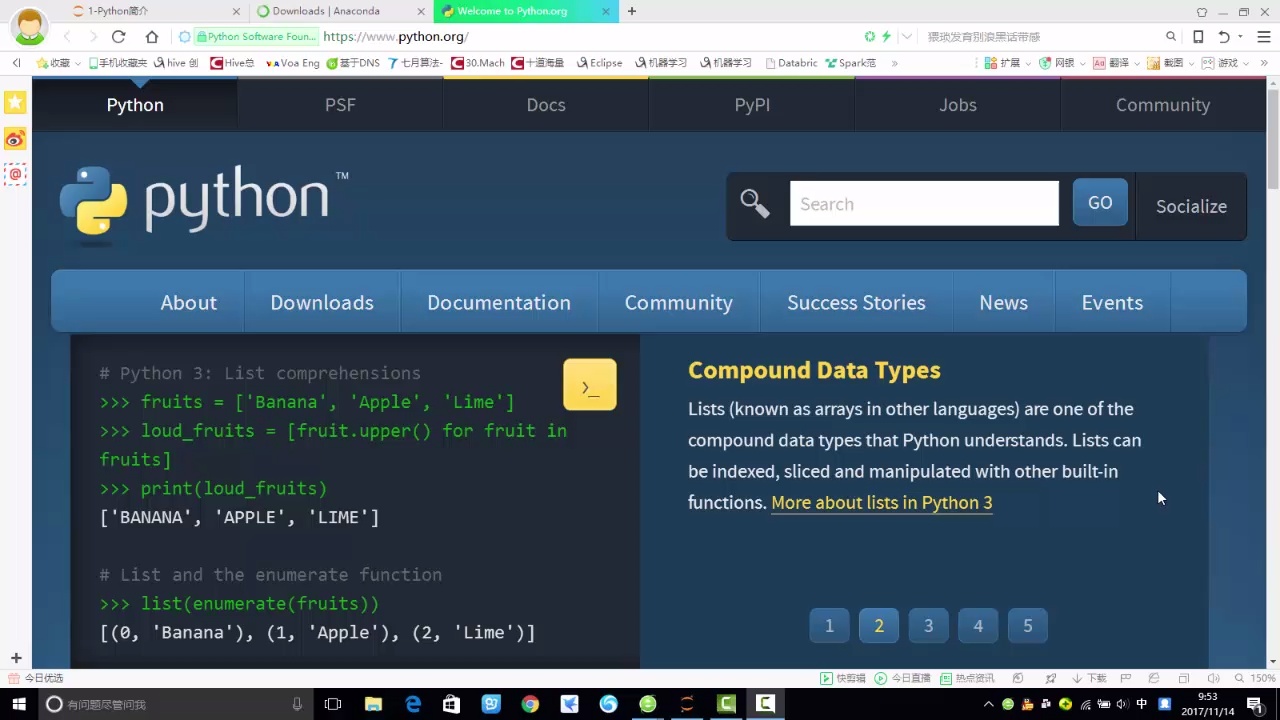Open the PyPI top navigation tab
Screen dimensions: 1280x720
coord(752,105)
